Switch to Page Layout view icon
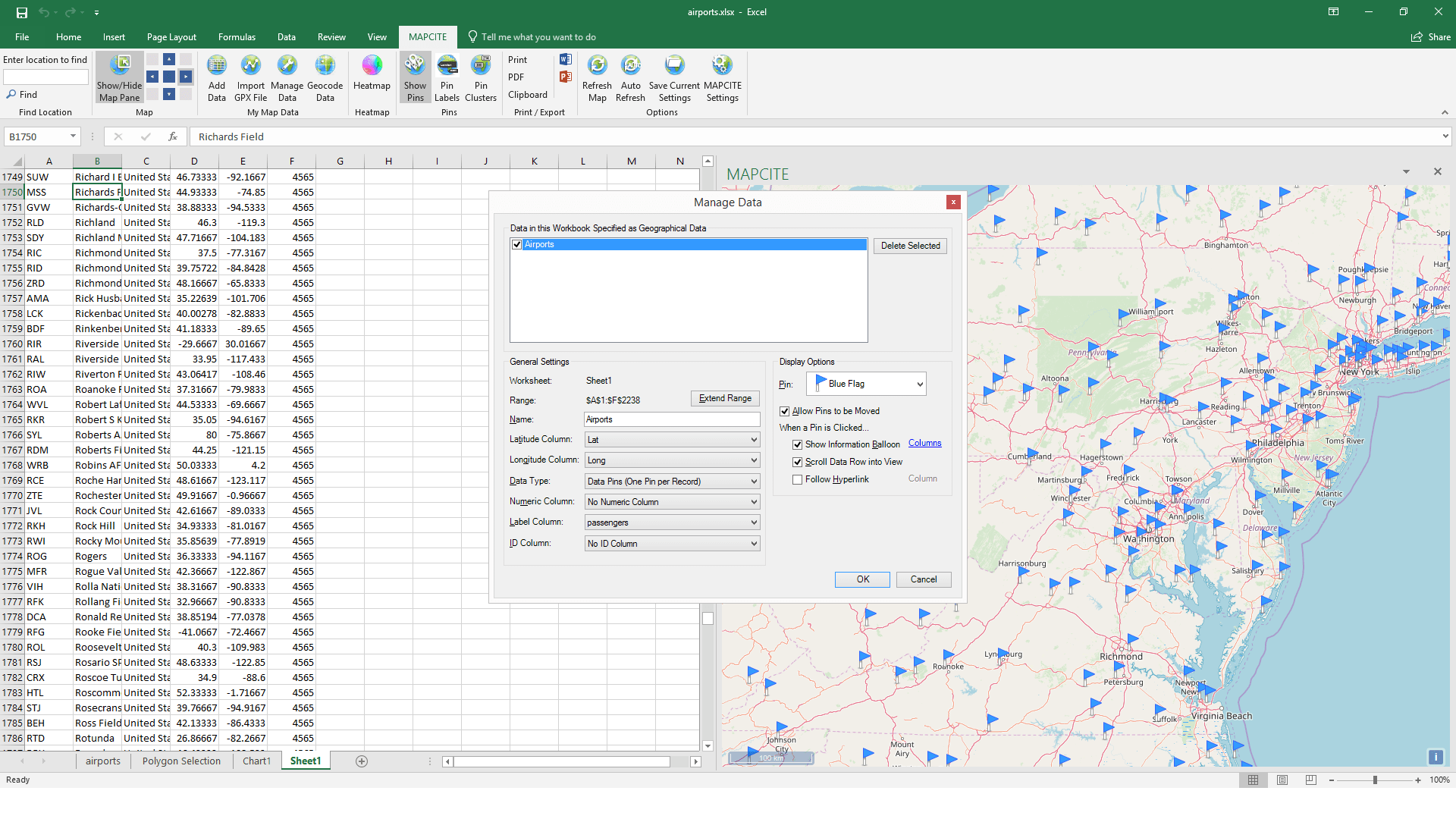 (x=1282, y=780)
